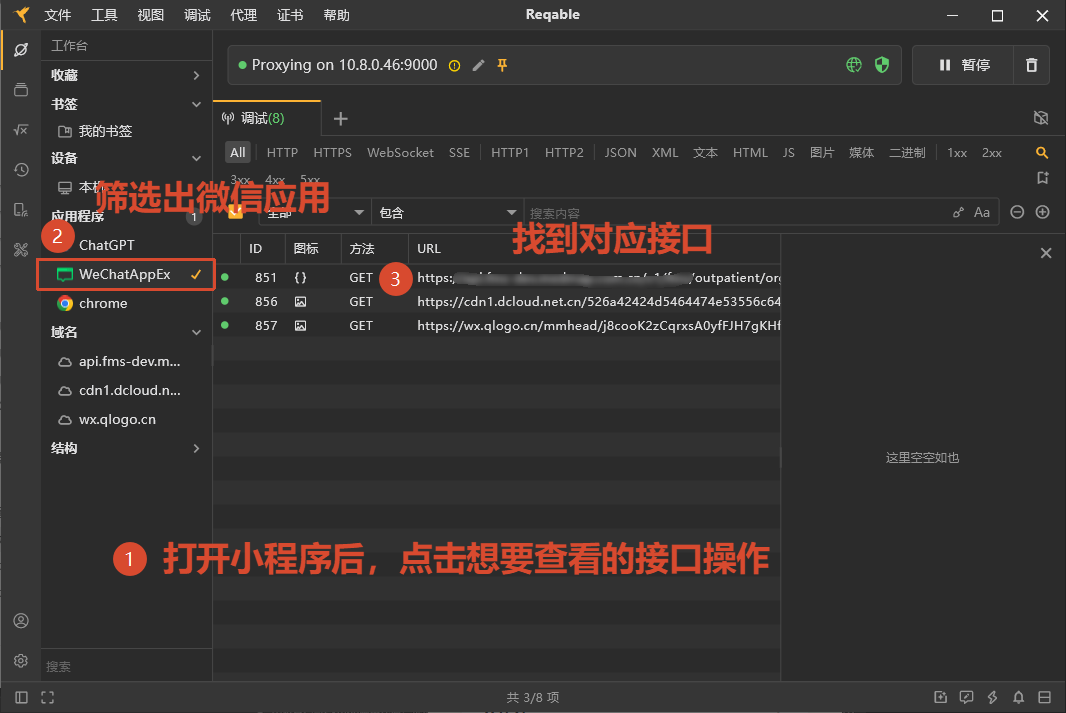
Task: Clear captured traffic with trash icon
Action: coord(1031,65)
